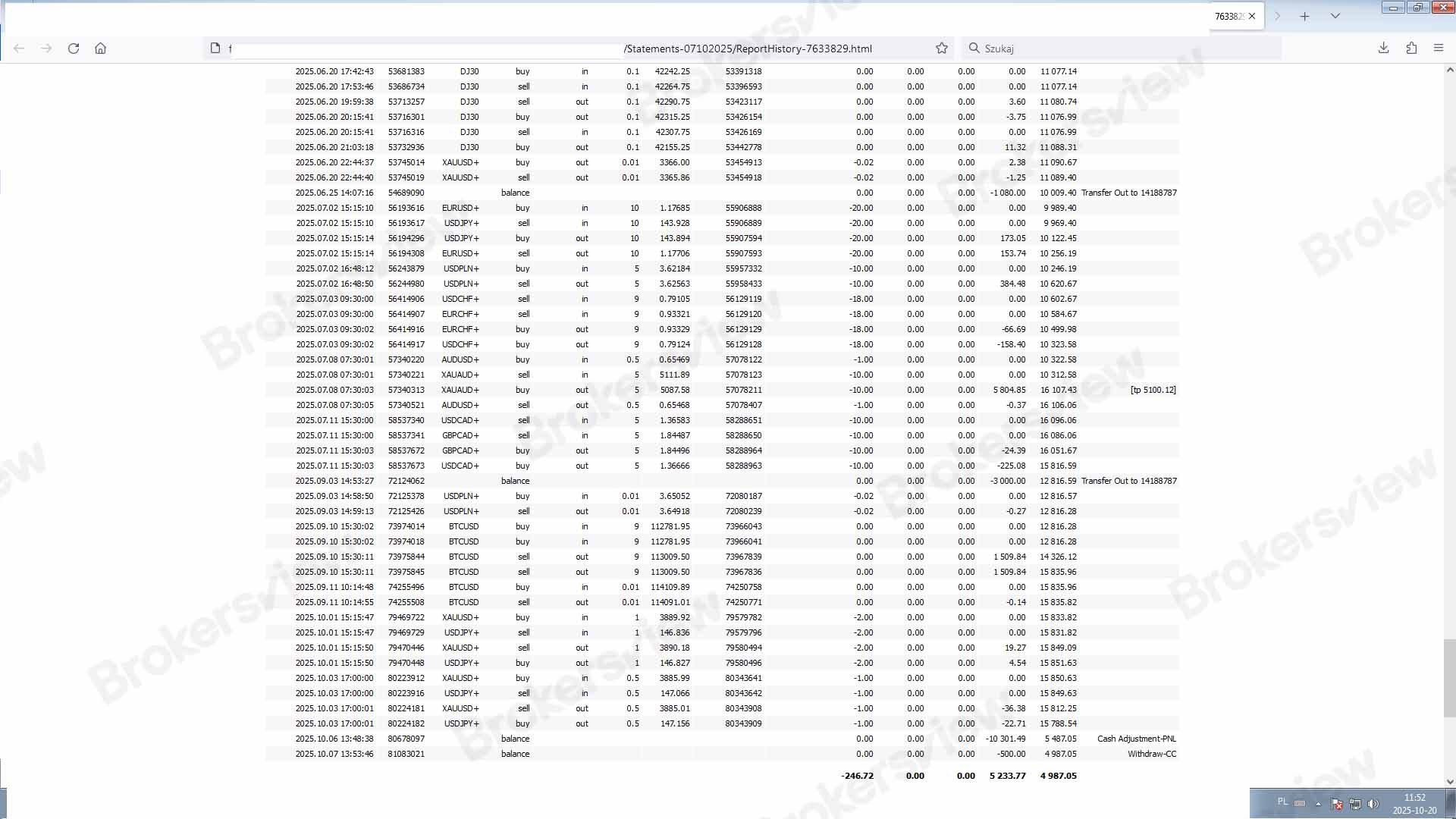
Task: Focus the Szukaj search field
Action: [1122, 49]
